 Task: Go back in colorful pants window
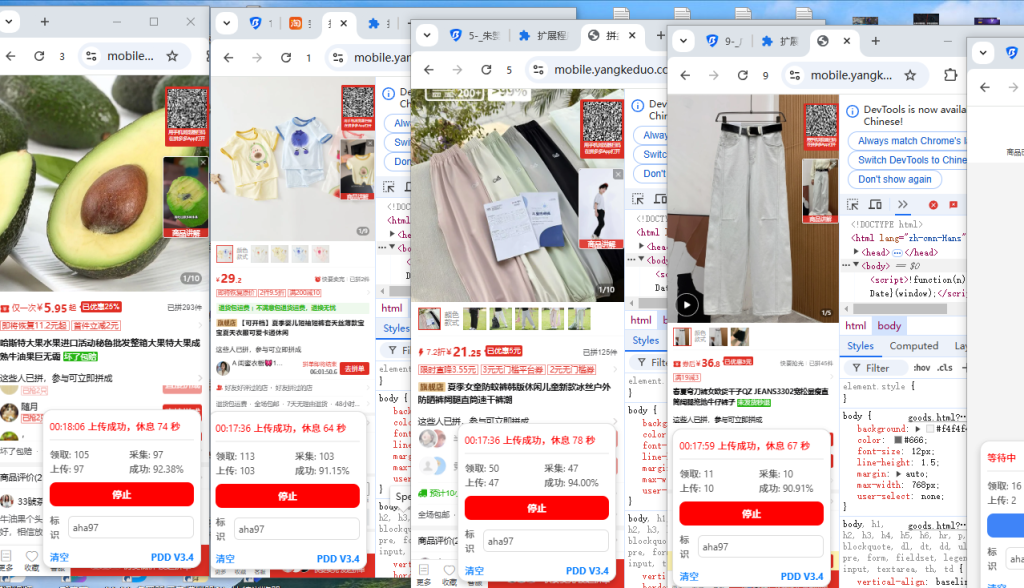(428, 69)
